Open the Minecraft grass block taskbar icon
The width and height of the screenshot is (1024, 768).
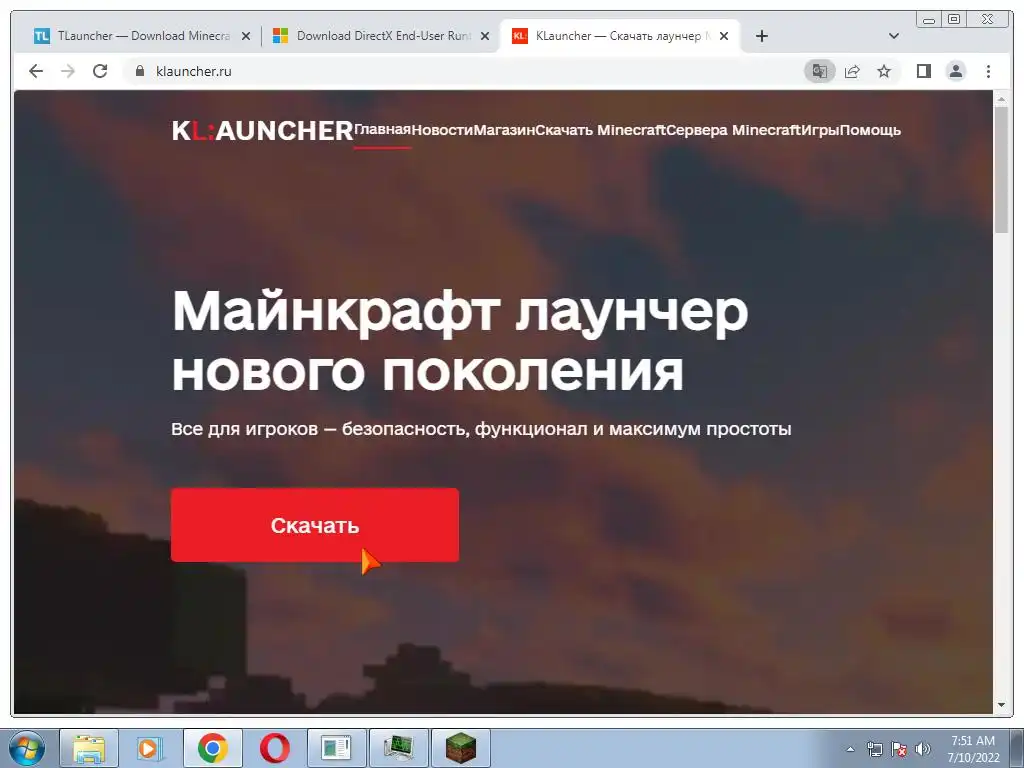pyautogui.click(x=460, y=748)
